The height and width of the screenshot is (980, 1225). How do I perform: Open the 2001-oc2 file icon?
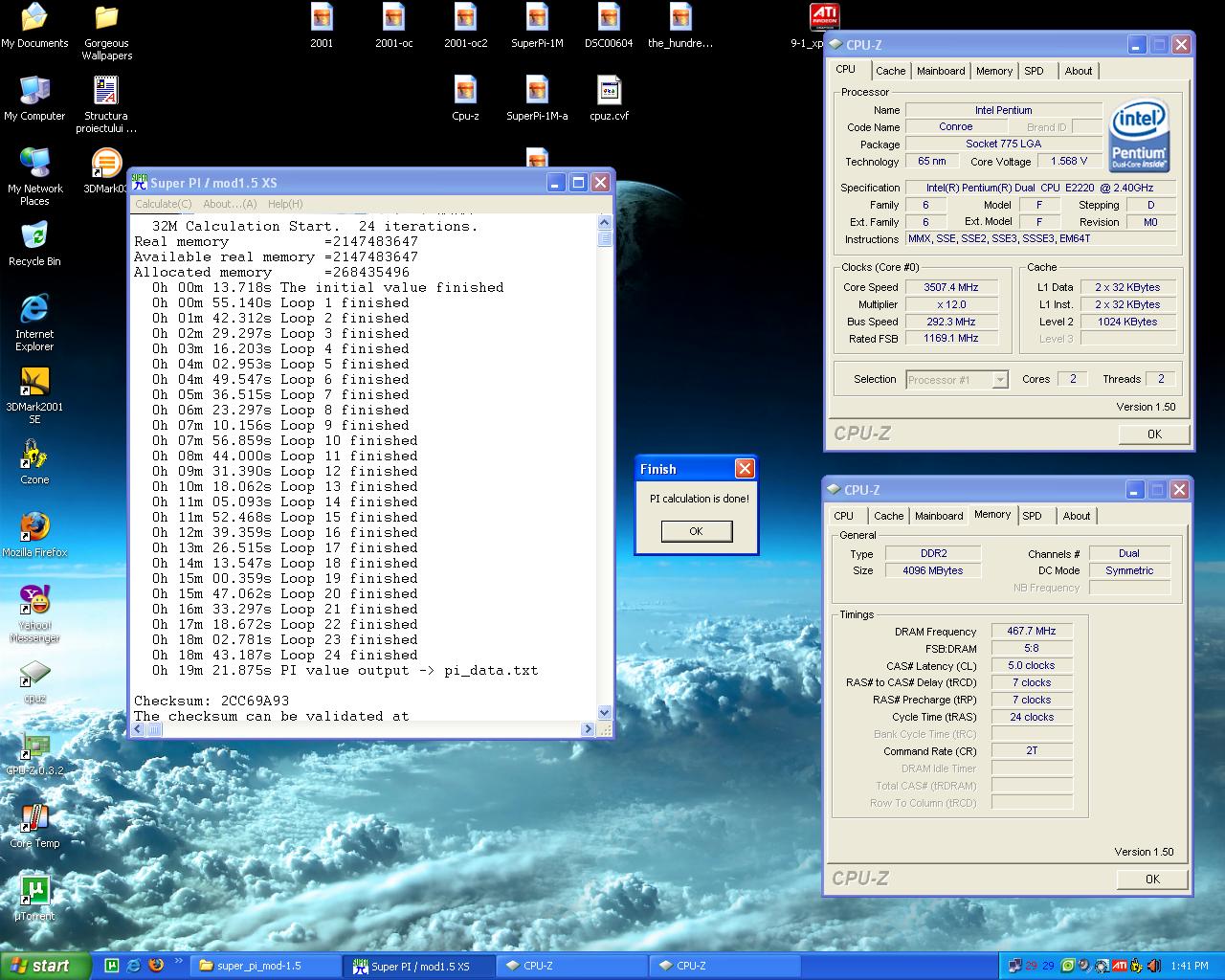click(x=465, y=26)
